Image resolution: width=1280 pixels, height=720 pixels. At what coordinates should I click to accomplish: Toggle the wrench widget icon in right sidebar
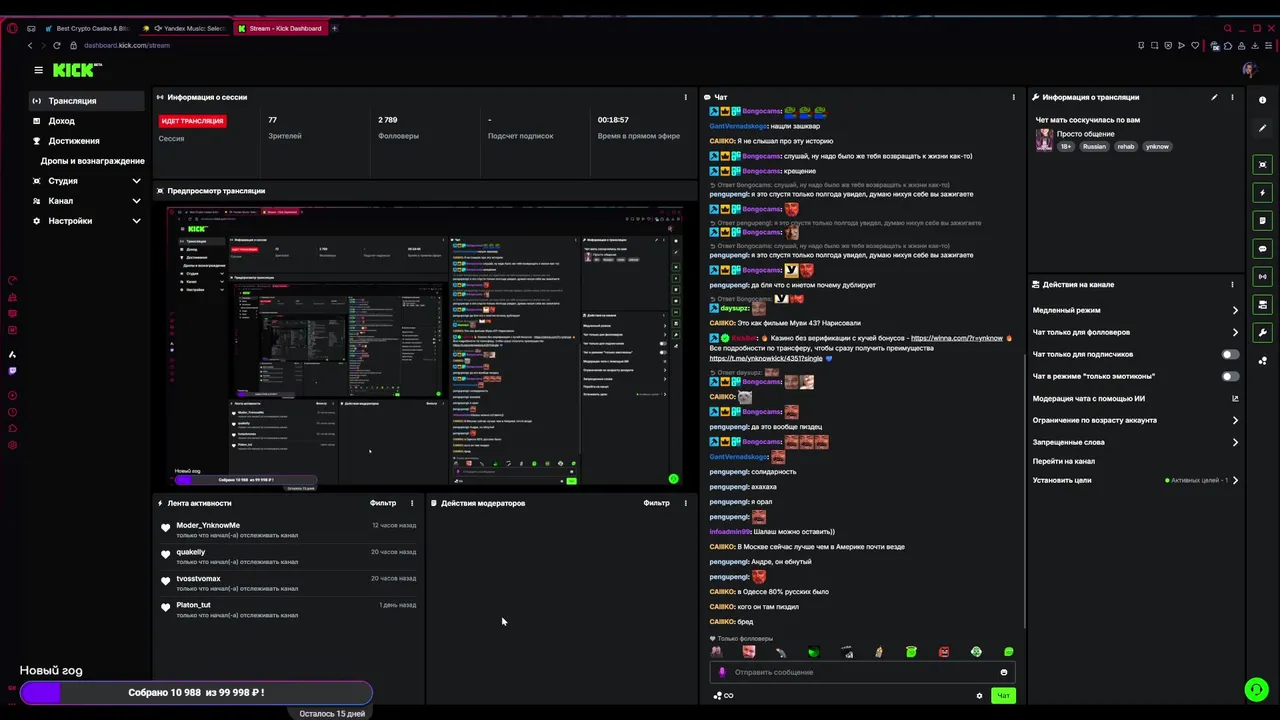(x=1262, y=333)
